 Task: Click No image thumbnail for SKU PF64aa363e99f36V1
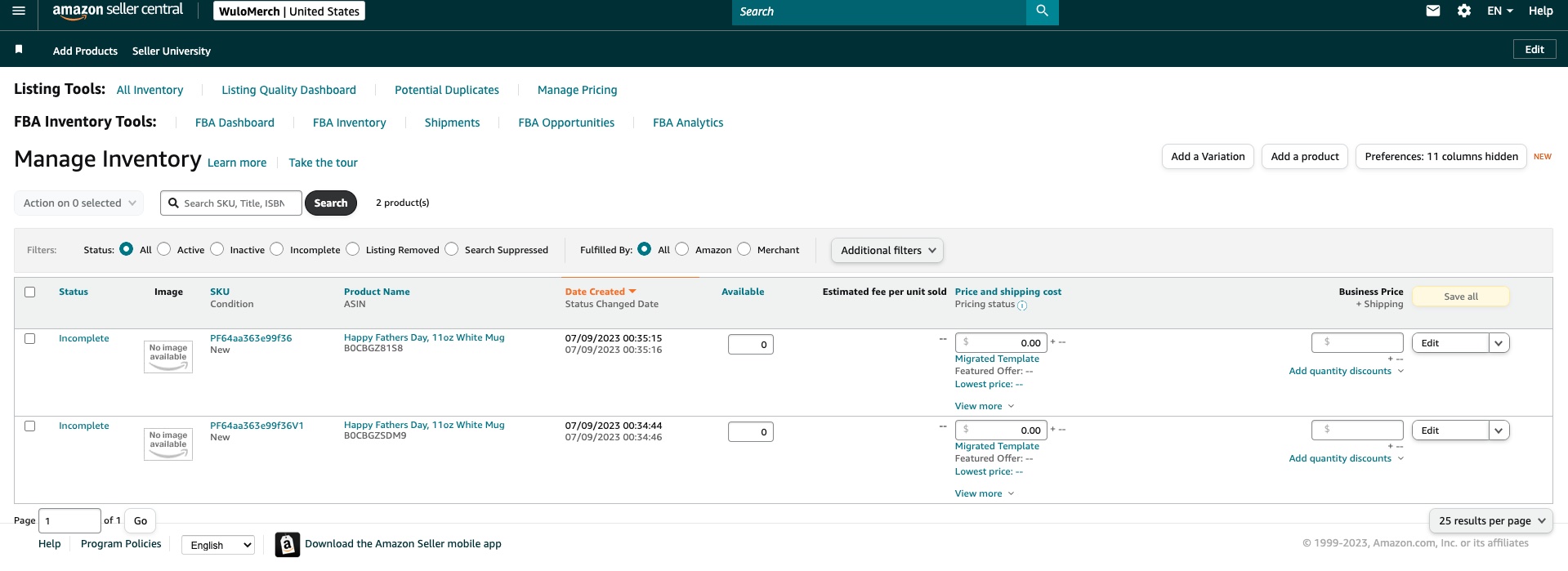coord(168,444)
